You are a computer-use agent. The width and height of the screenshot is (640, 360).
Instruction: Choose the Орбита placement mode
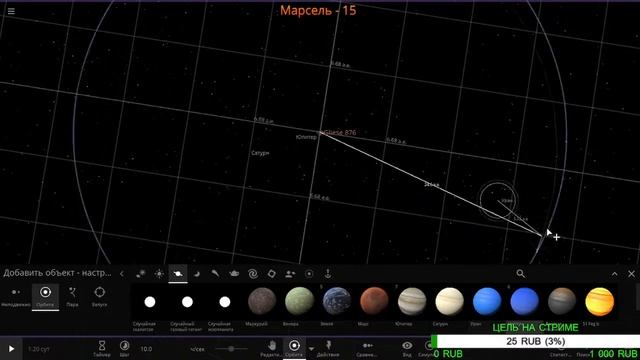click(45, 296)
